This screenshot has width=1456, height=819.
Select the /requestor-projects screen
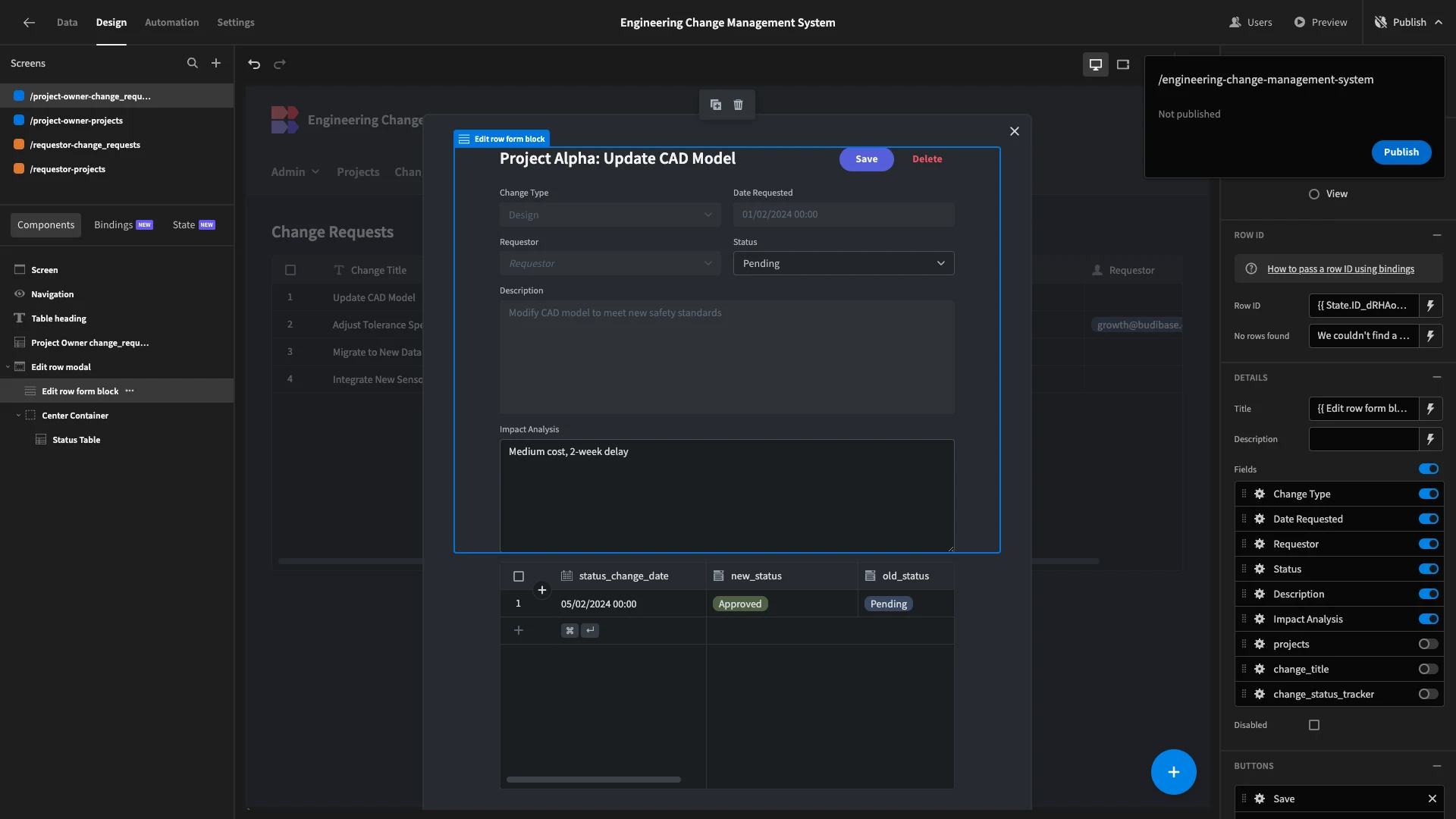(67, 169)
